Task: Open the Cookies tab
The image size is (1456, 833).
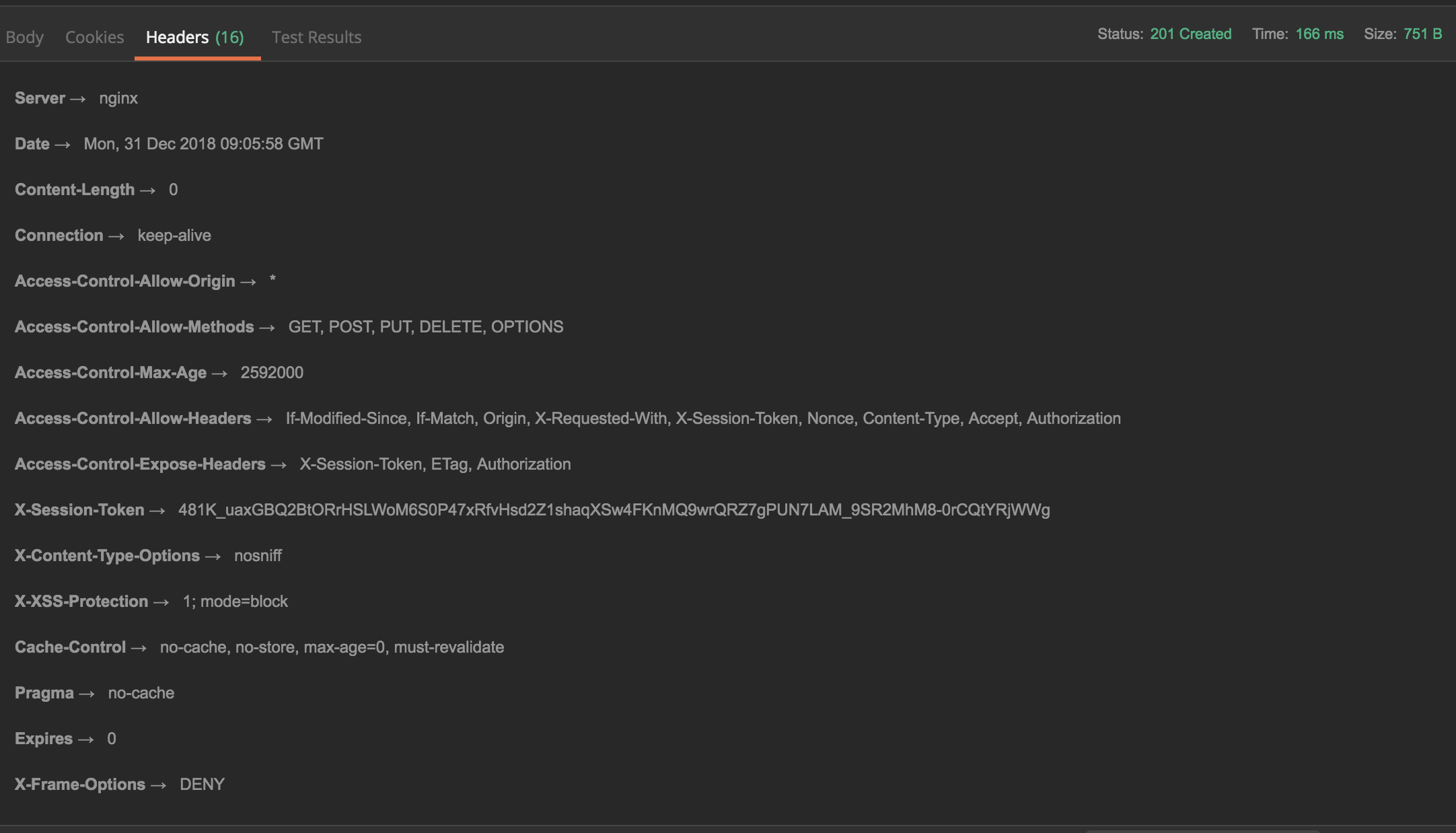Action: point(94,37)
